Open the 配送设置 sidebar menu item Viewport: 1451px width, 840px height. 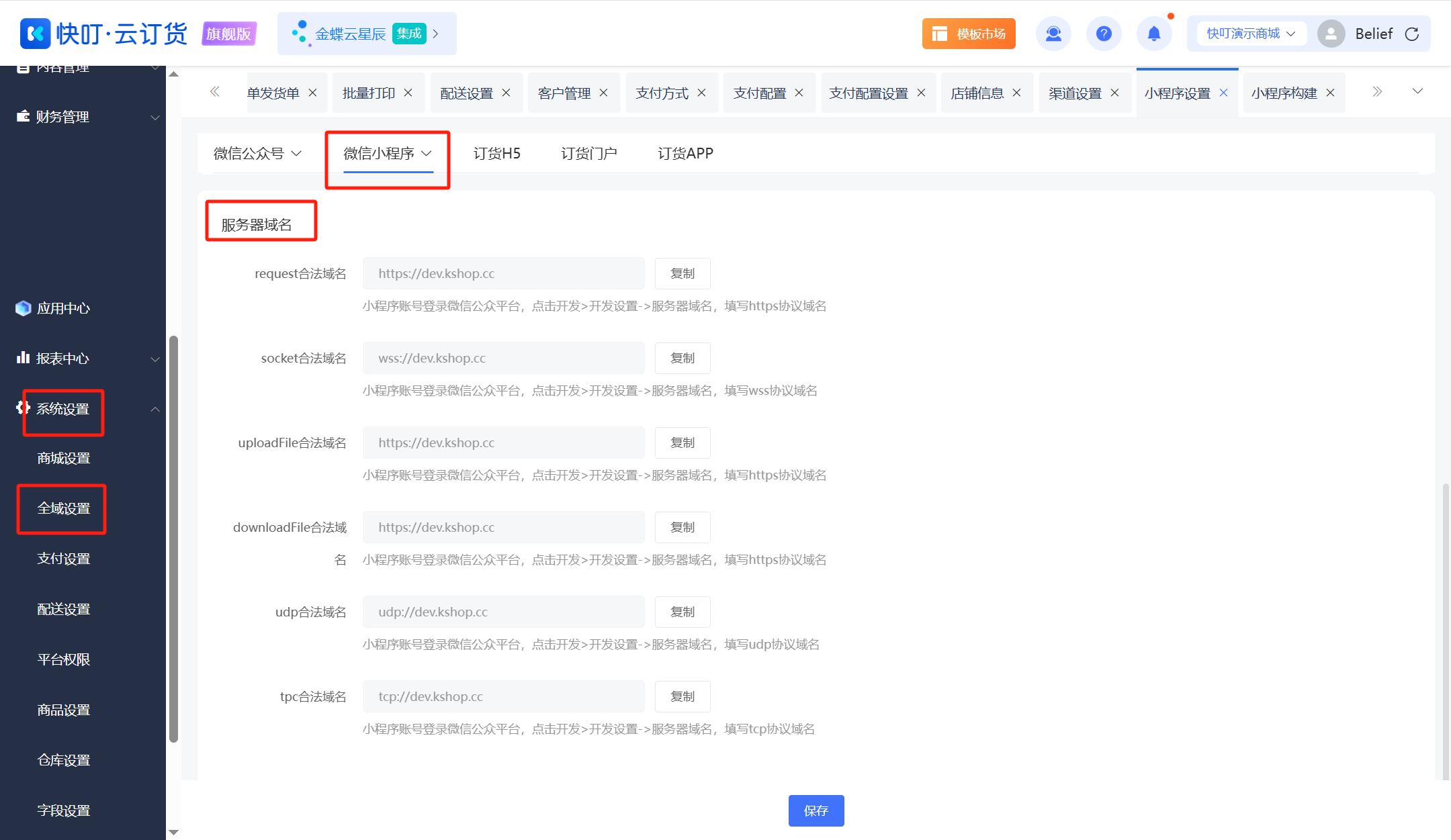tap(64, 609)
